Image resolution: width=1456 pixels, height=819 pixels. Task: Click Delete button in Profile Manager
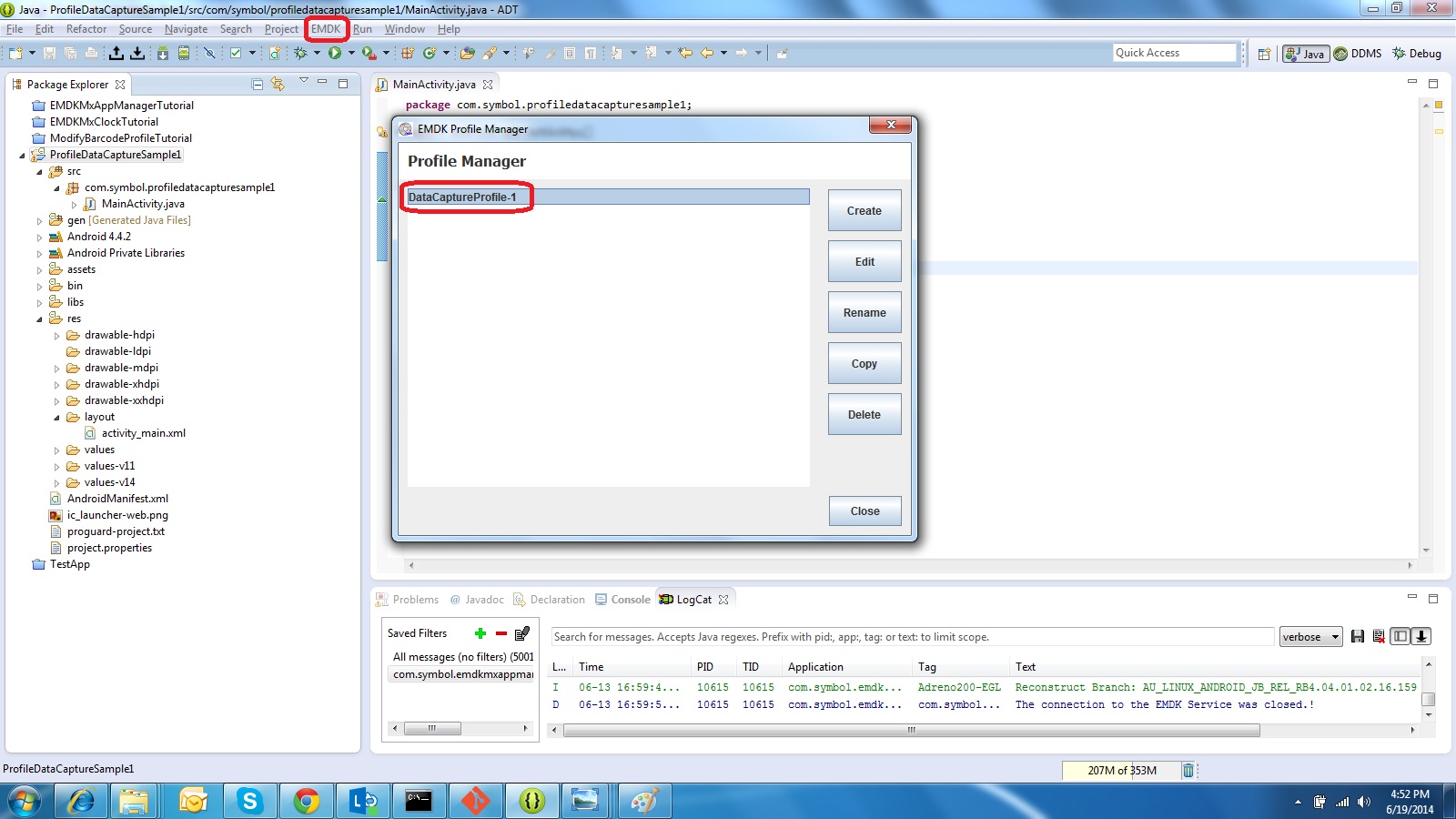pos(864,414)
